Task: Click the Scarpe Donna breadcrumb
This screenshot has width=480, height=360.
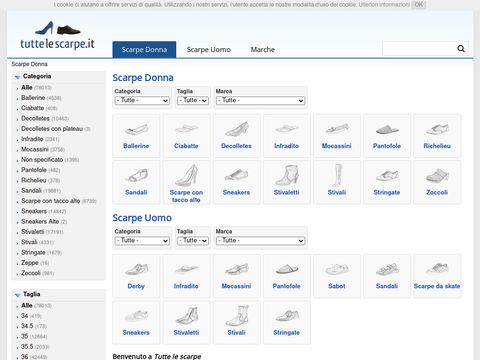Action: coord(29,64)
